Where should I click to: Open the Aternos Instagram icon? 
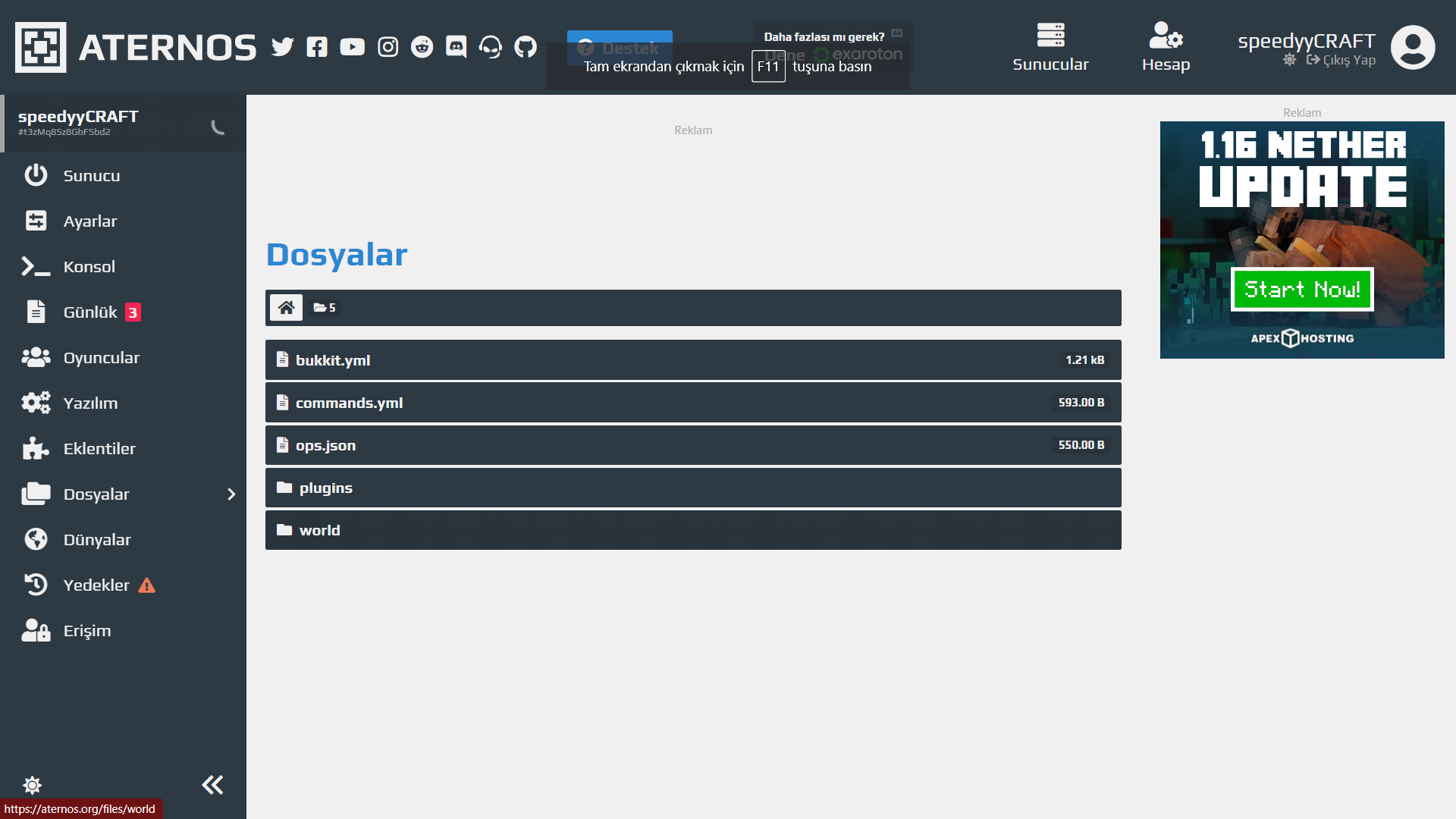[388, 47]
